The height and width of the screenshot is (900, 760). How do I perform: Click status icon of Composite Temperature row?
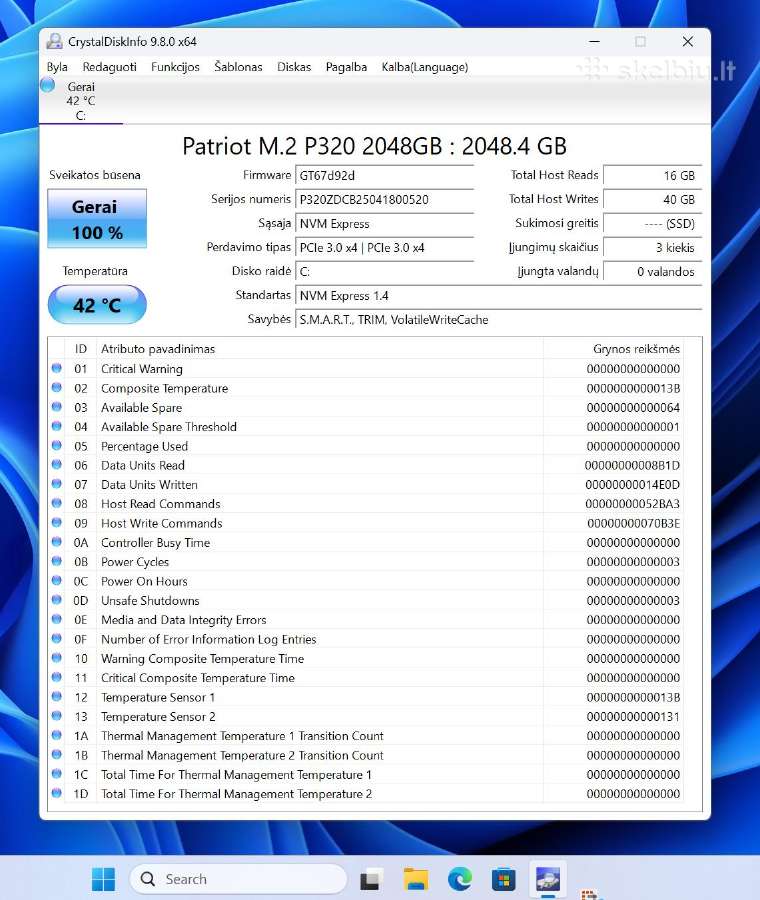[x=57, y=387]
